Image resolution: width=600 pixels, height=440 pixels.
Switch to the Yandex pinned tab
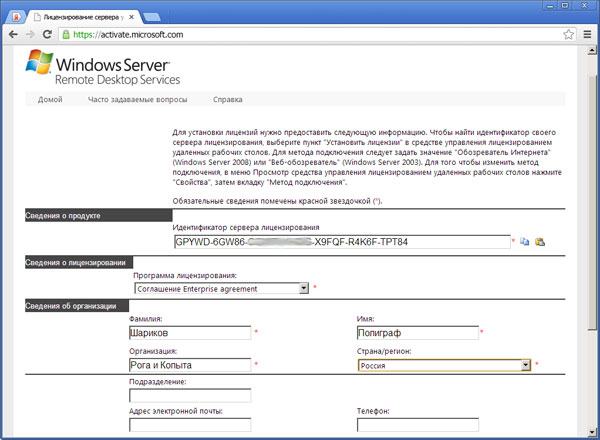(16, 17)
